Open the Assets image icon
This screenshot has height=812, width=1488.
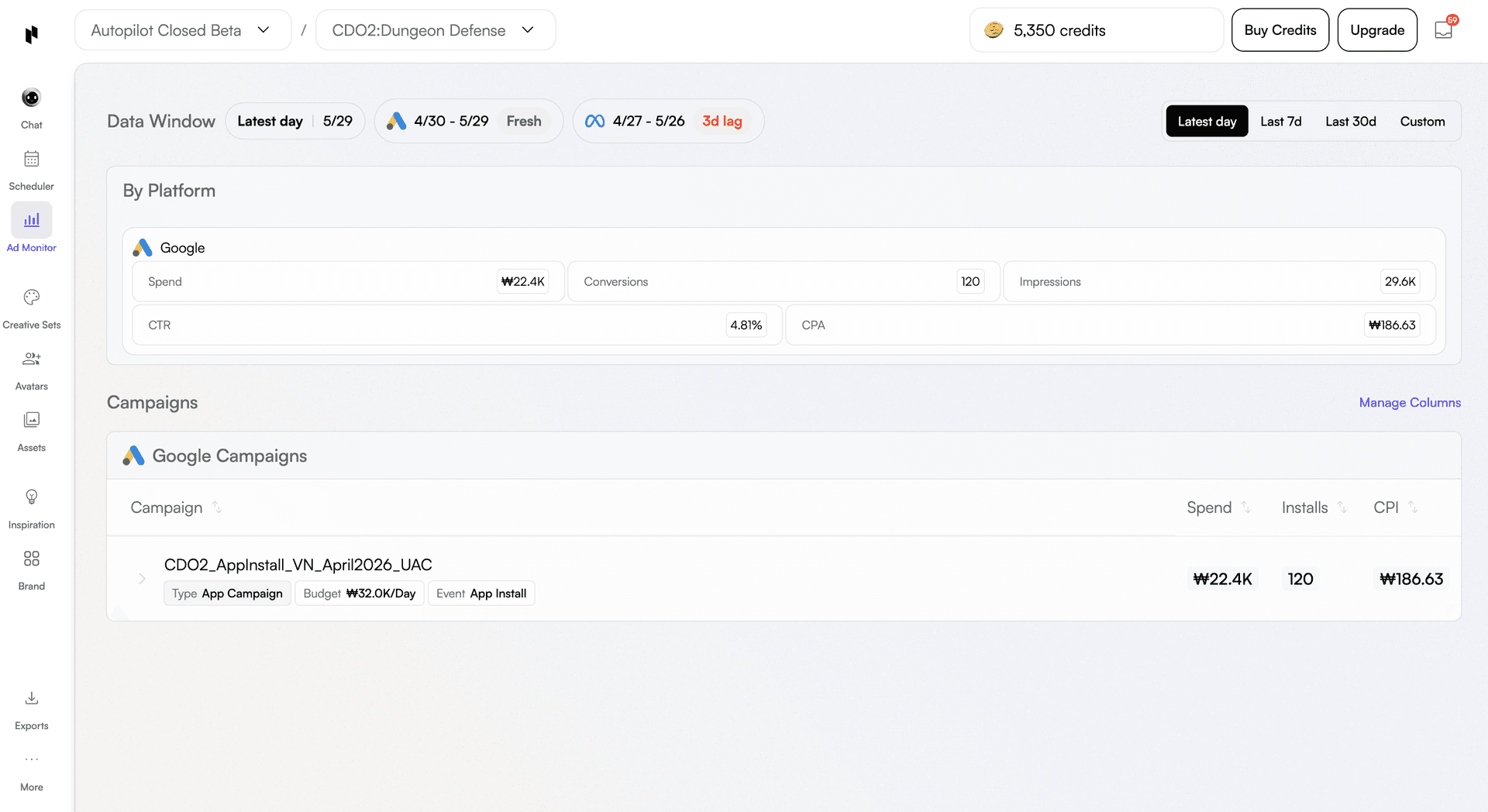[31, 420]
